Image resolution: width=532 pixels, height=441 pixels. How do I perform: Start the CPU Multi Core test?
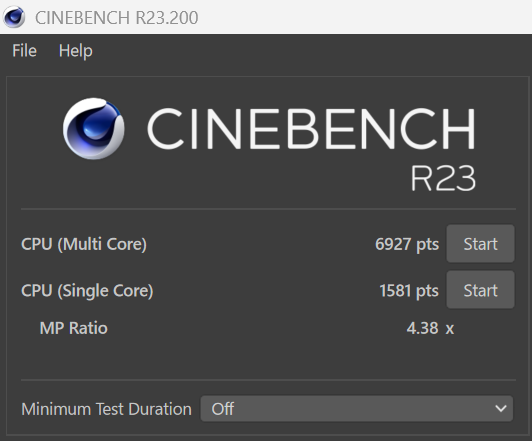(480, 244)
